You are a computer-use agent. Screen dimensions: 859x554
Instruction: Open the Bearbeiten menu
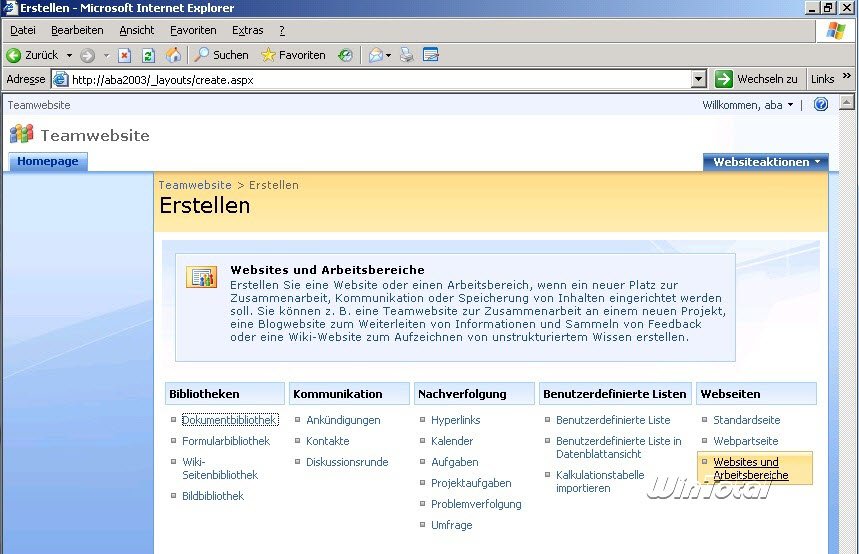77,30
